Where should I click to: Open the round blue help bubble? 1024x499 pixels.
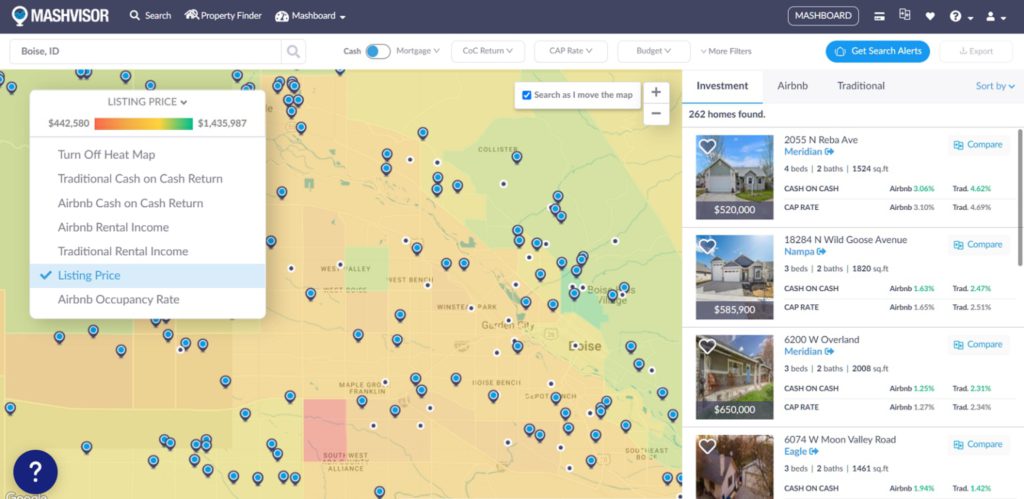(35, 472)
